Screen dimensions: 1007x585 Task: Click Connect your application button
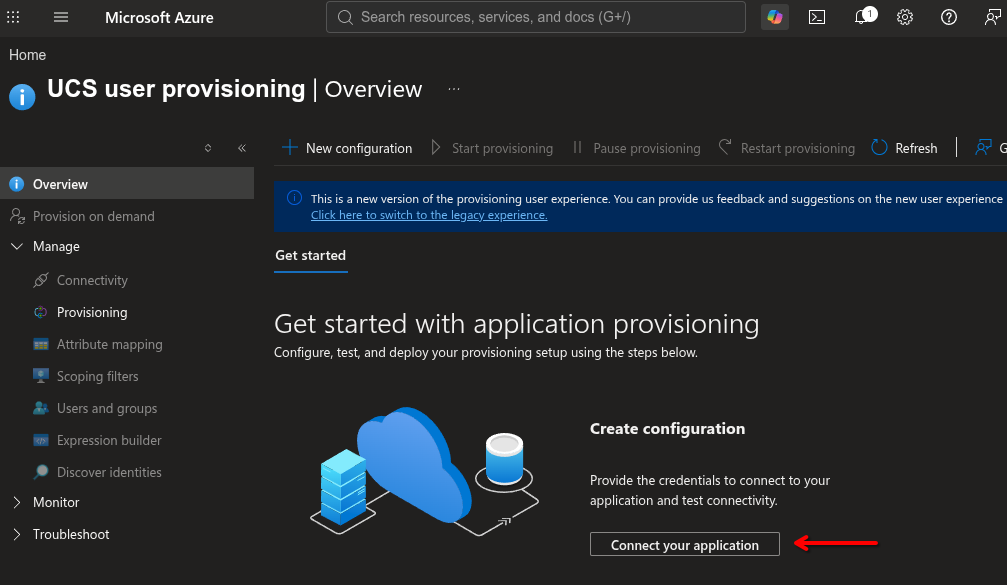685,545
